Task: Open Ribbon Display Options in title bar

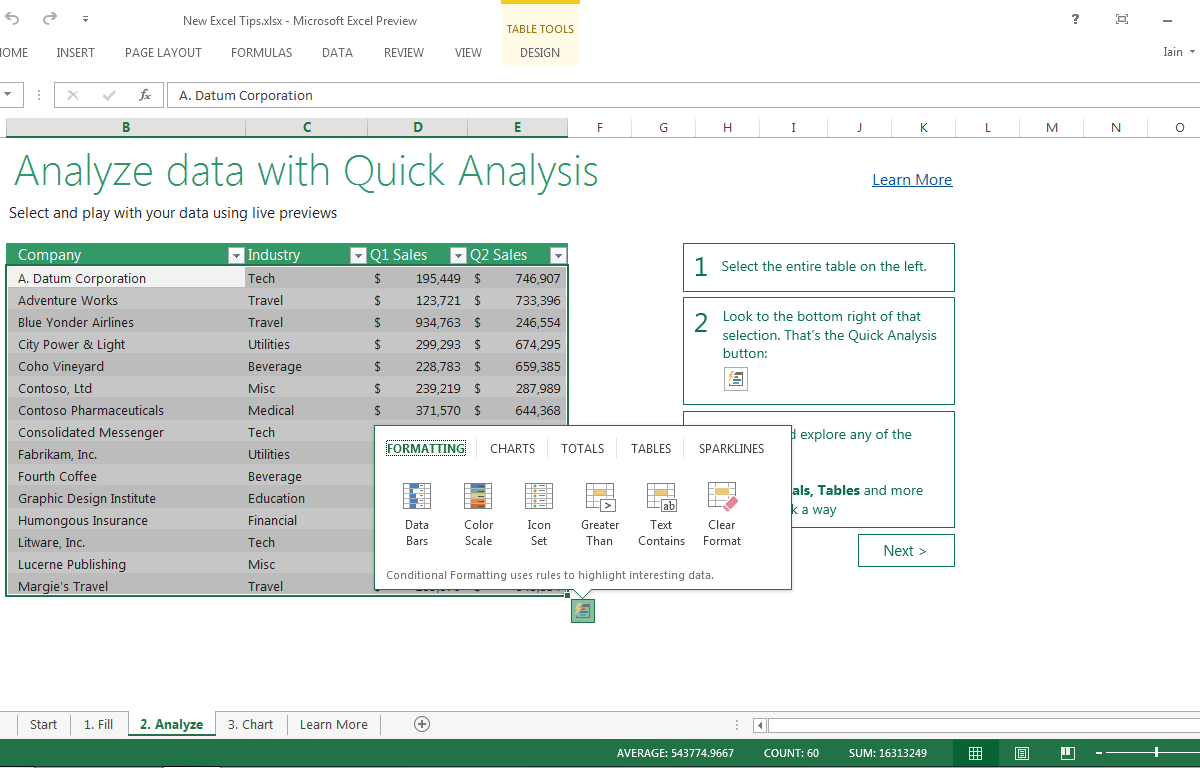Action: tap(1122, 19)
